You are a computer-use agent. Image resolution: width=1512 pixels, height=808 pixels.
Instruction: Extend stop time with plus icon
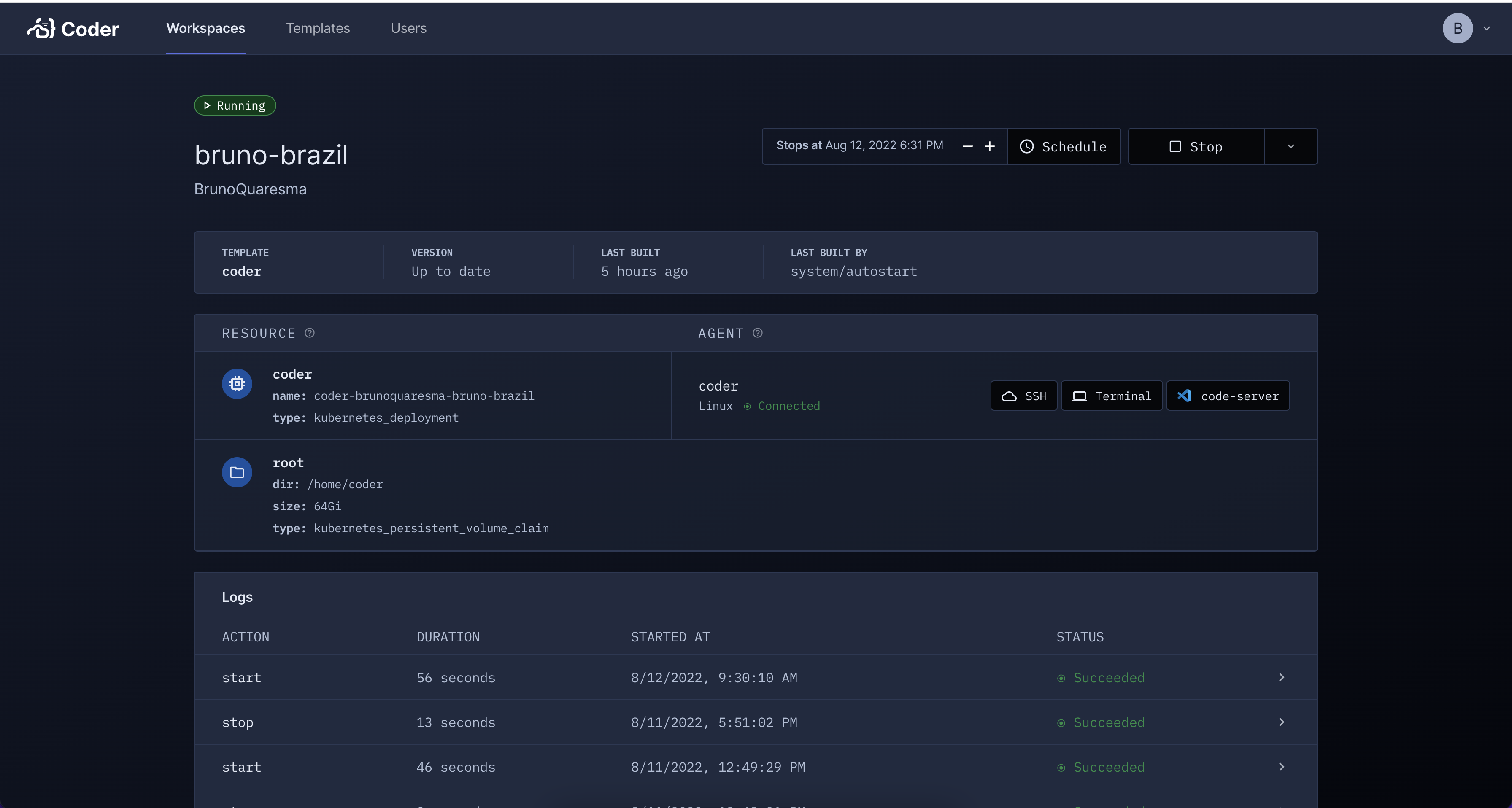990,147
